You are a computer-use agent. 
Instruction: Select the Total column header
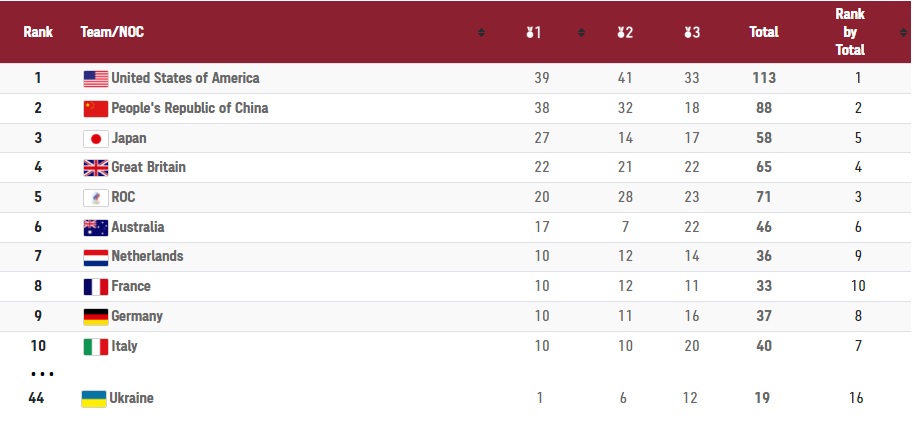764,32
